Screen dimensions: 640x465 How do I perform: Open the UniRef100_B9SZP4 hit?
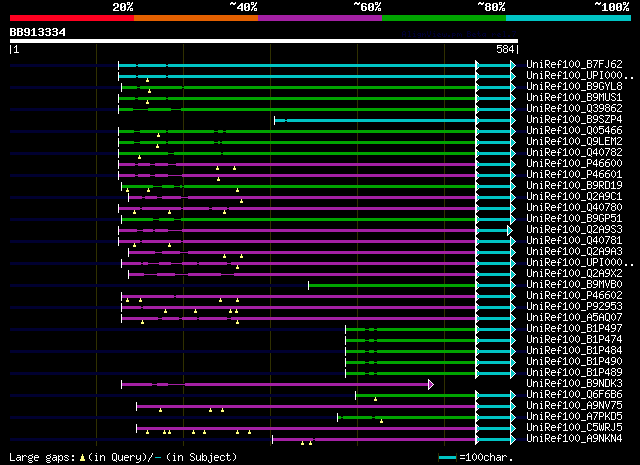pyautogui.click(x=574, y=119)
